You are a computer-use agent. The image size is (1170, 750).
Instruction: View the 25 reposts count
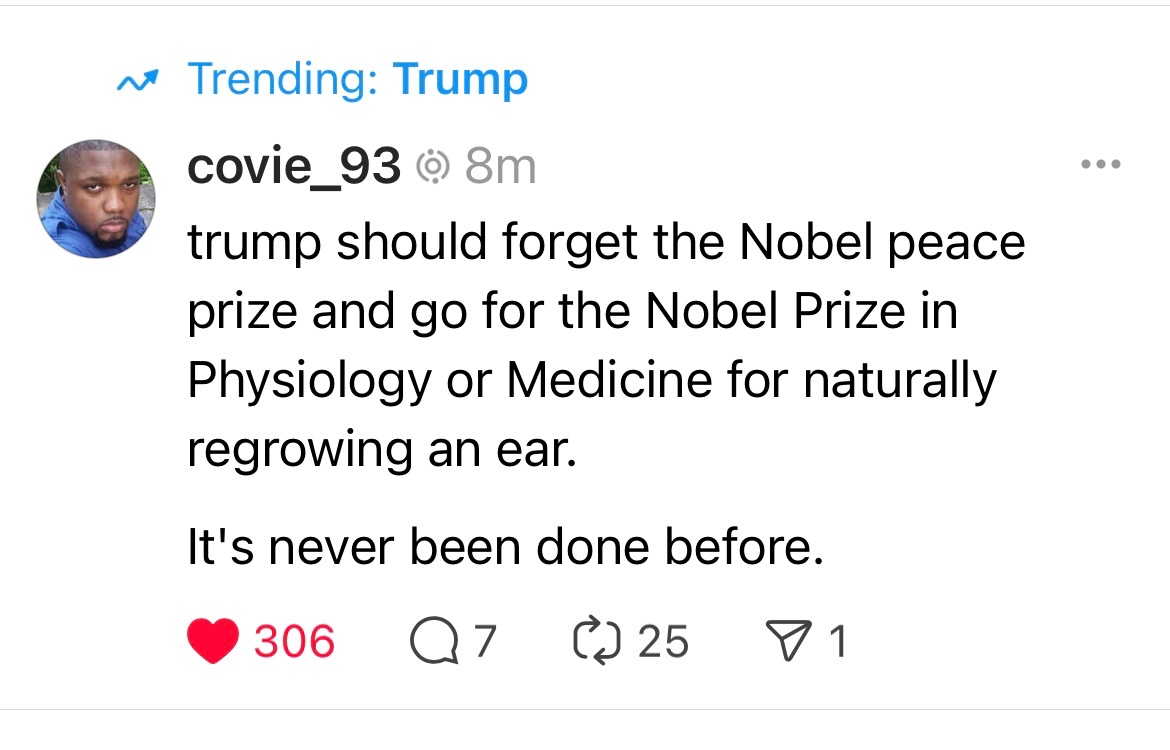pyautogui.click(x=663, y=641)
